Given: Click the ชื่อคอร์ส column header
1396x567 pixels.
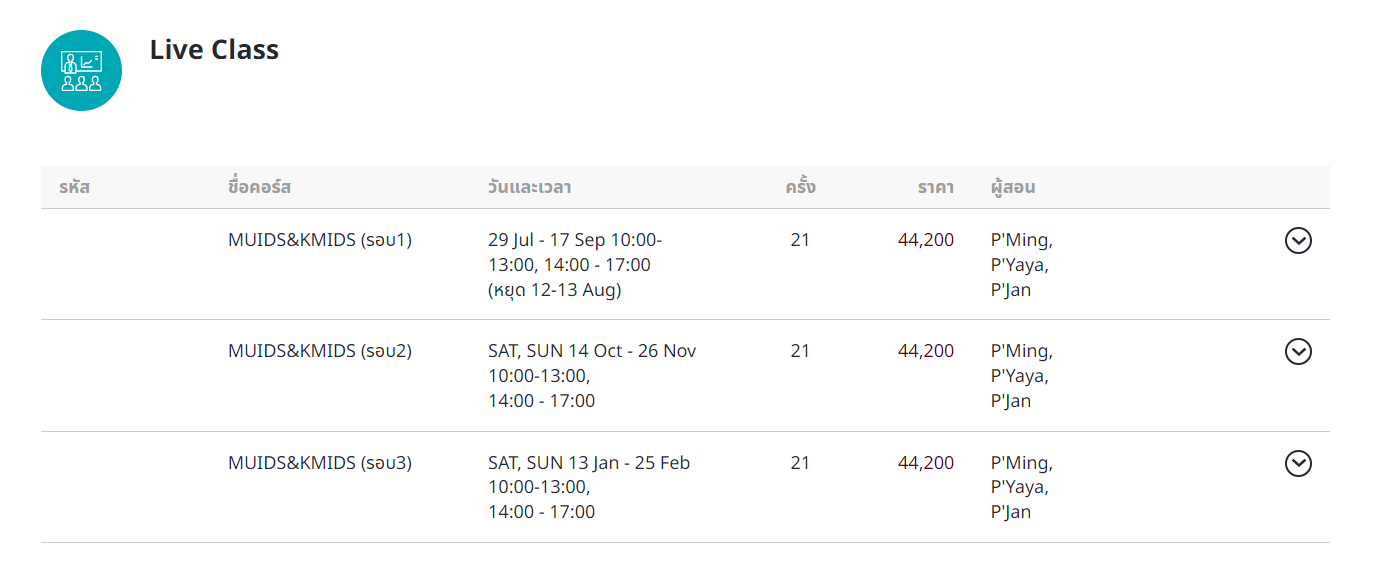Looking at the screenshot, I should [259, 187].
